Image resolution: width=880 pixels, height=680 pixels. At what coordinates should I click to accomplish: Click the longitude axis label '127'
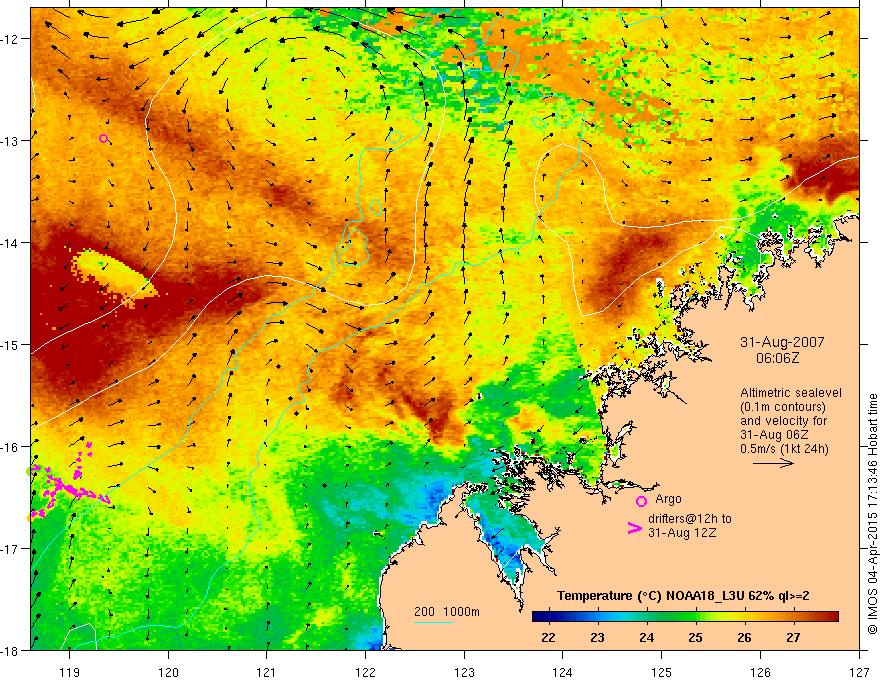859,672
